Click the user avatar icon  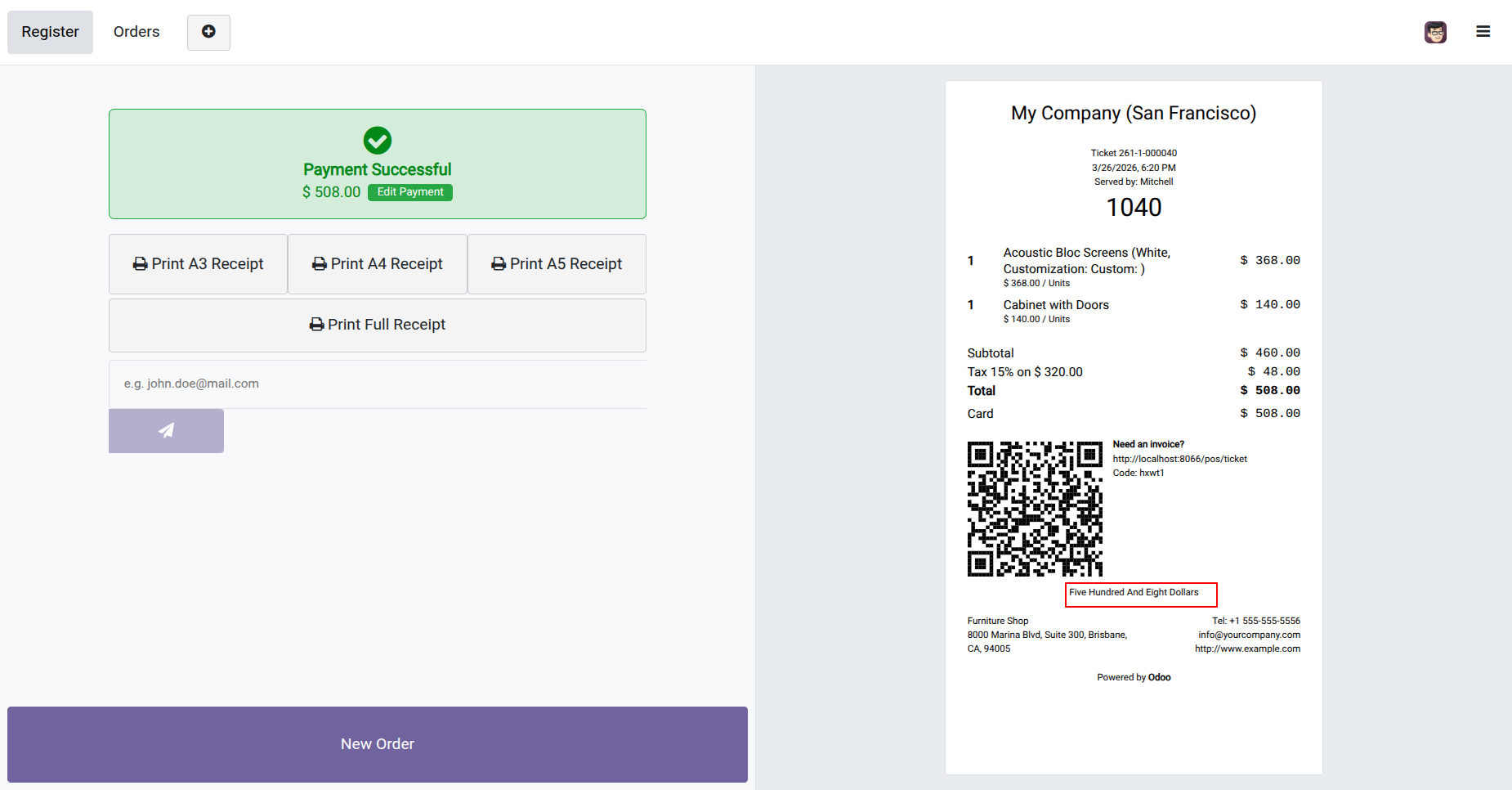coord(1435,32)
